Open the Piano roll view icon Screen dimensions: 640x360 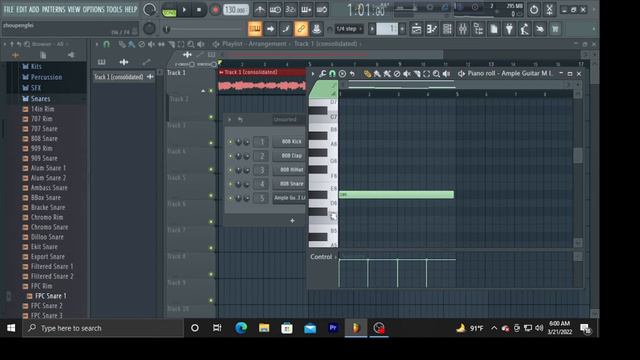coord(432,29)
